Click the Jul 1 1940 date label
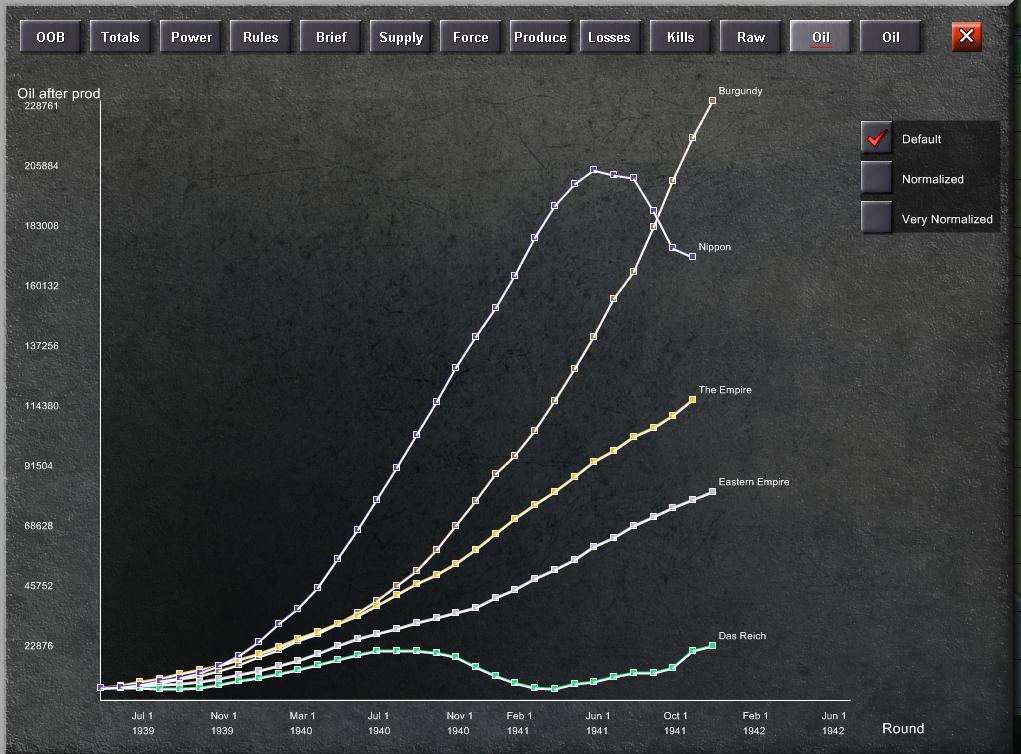The image size is (1021, 754). [x=378, y=723]
